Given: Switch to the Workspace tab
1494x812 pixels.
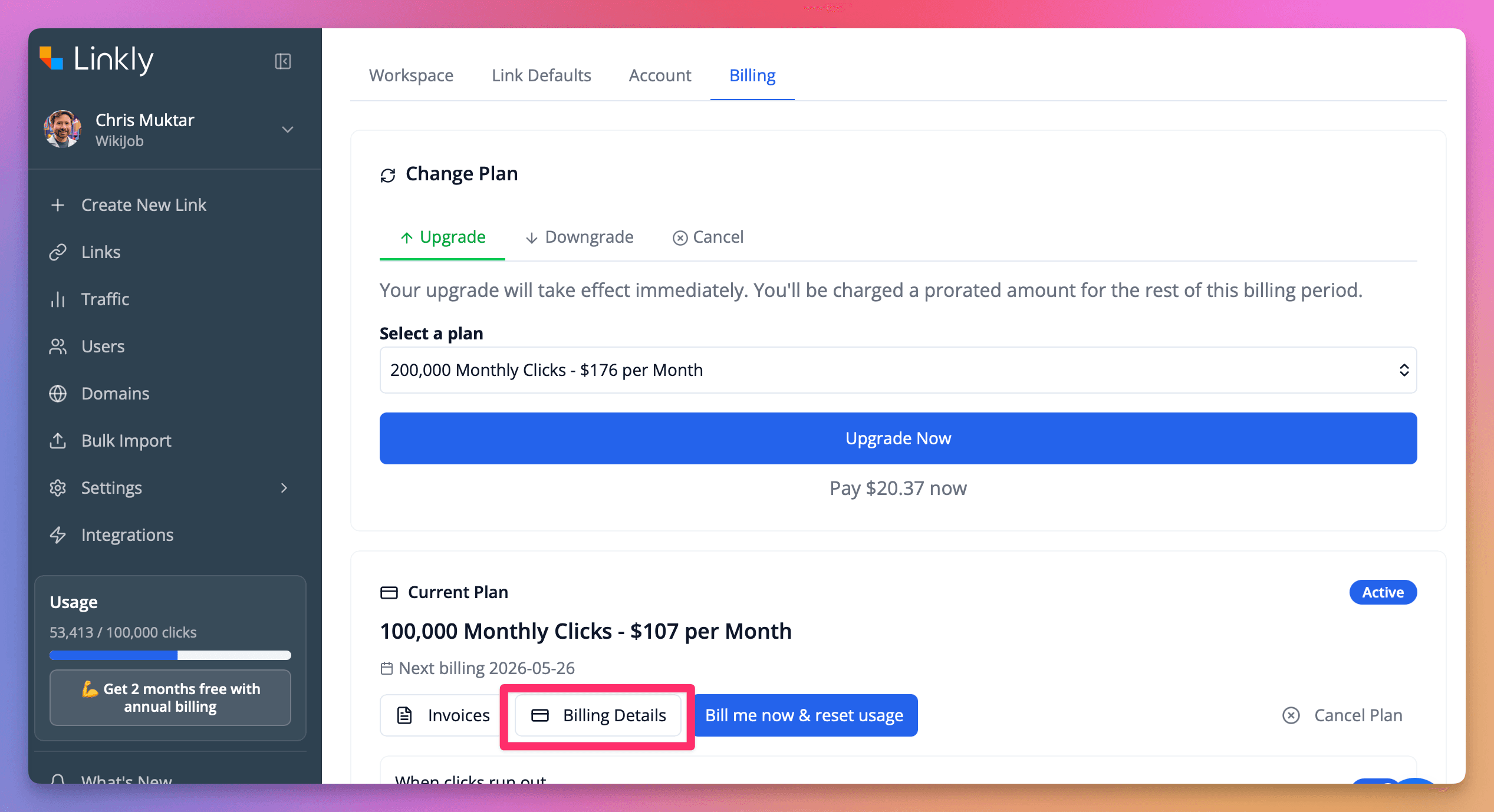Looking at the screenshot, I should coord(412,75).
